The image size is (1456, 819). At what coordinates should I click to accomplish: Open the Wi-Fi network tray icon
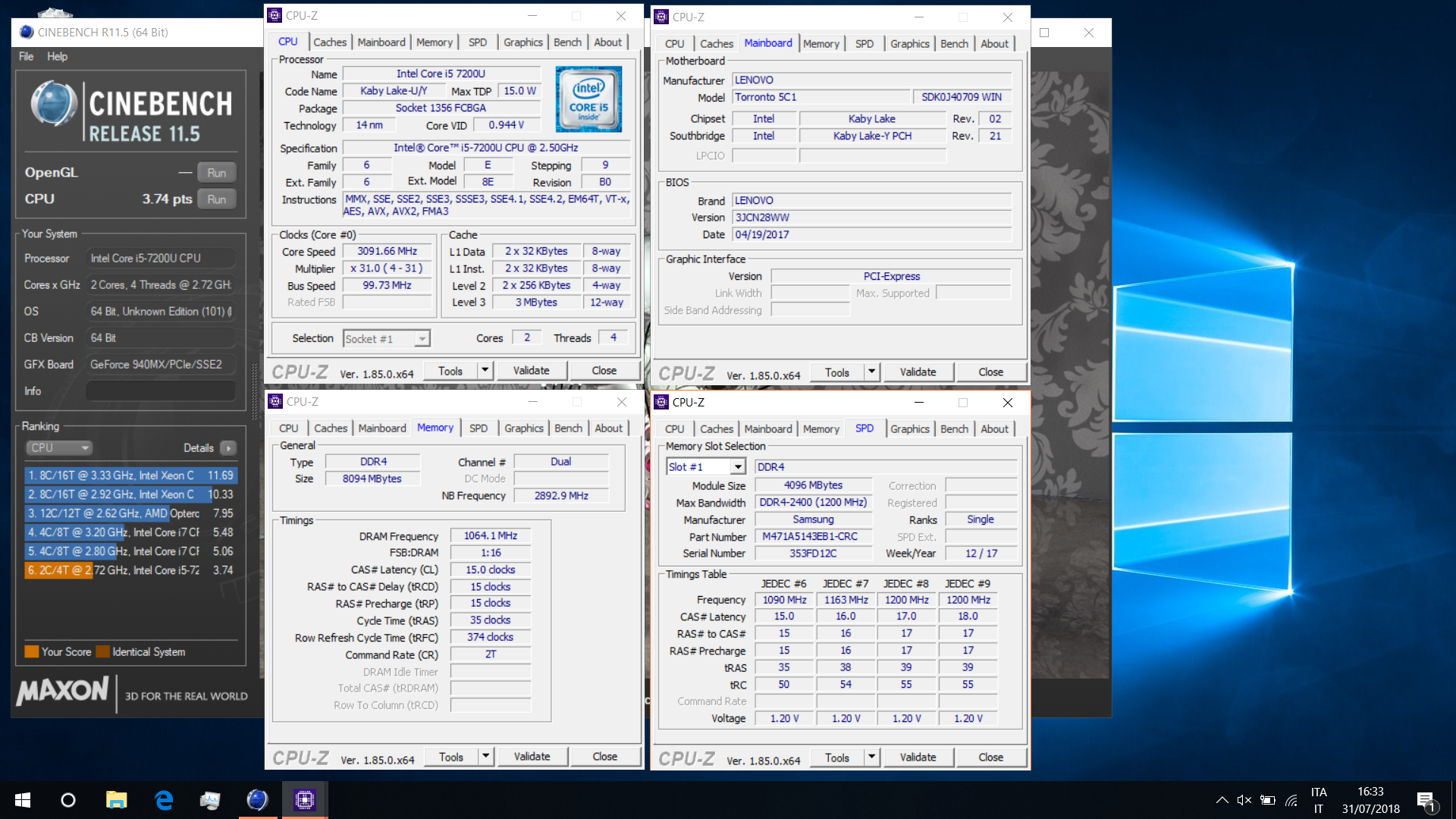coord(1291,800)
